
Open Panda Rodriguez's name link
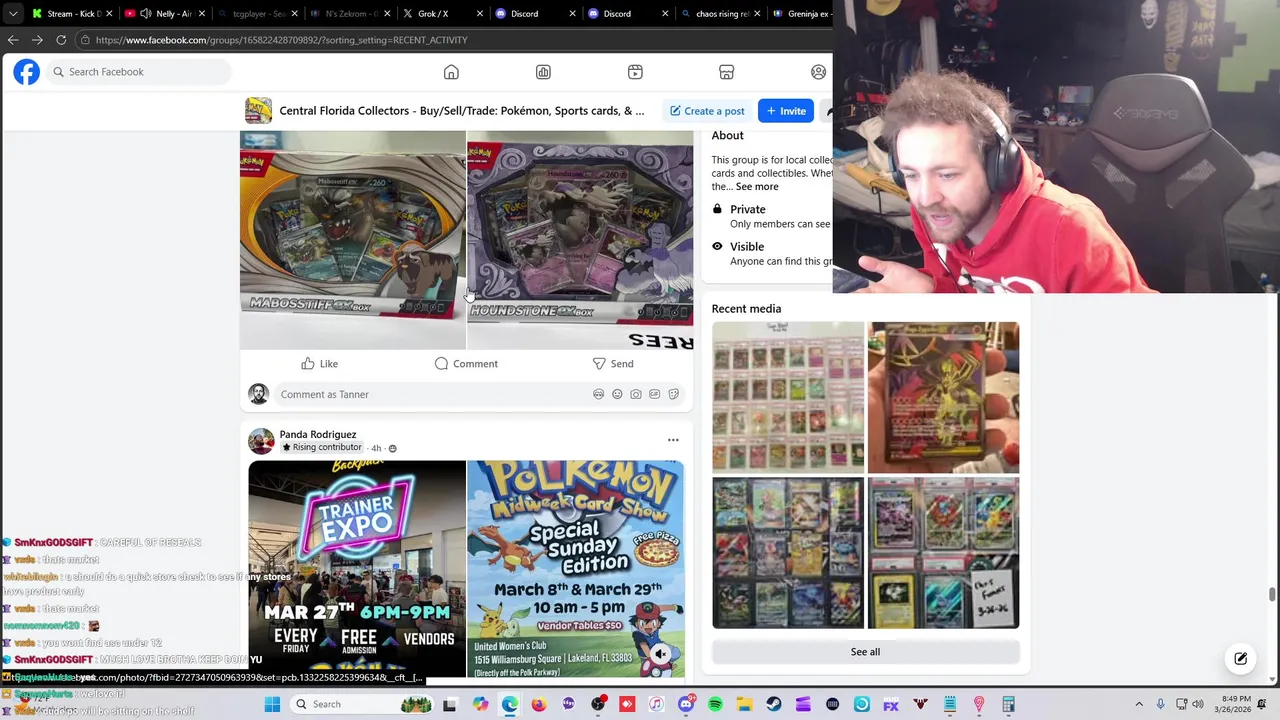tap(318, 434)
